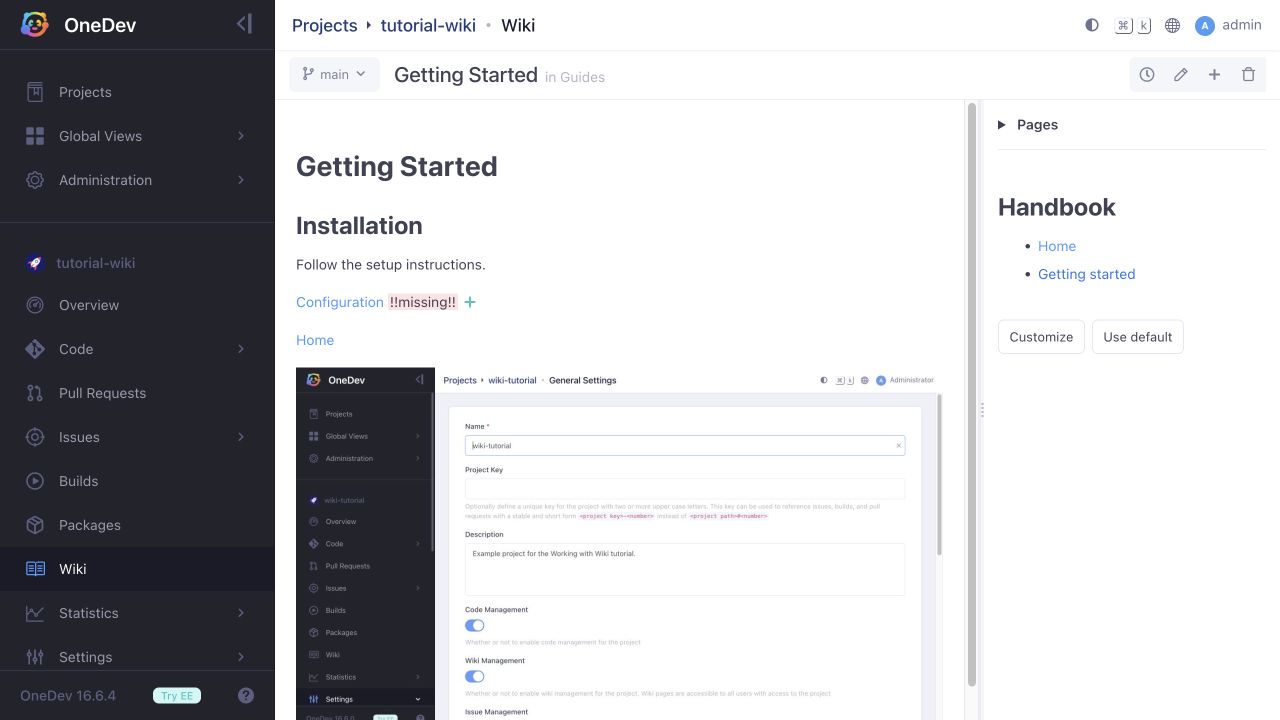The image size is (1280, 720).
Task: Open the Packages menu item
Action: coord(137,525)
